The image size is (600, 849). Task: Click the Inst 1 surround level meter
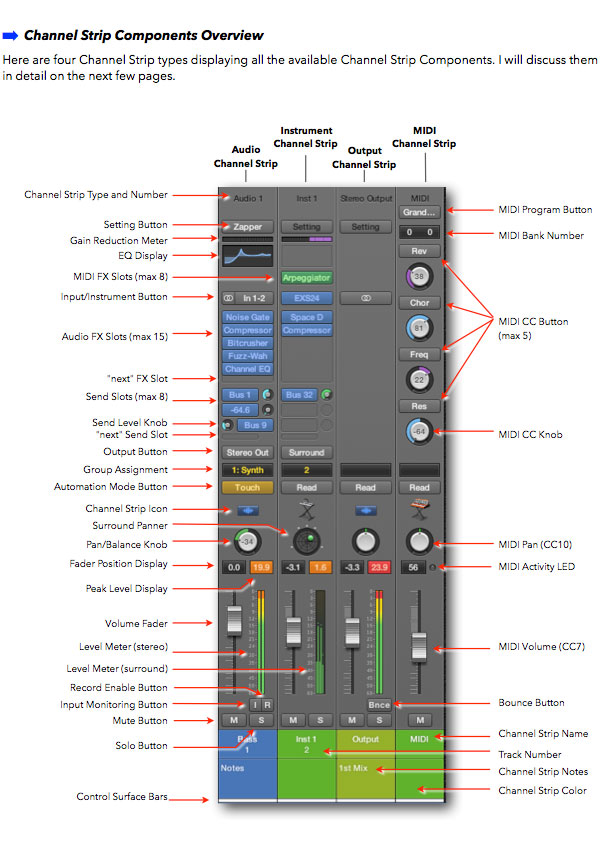pos(319,642)
